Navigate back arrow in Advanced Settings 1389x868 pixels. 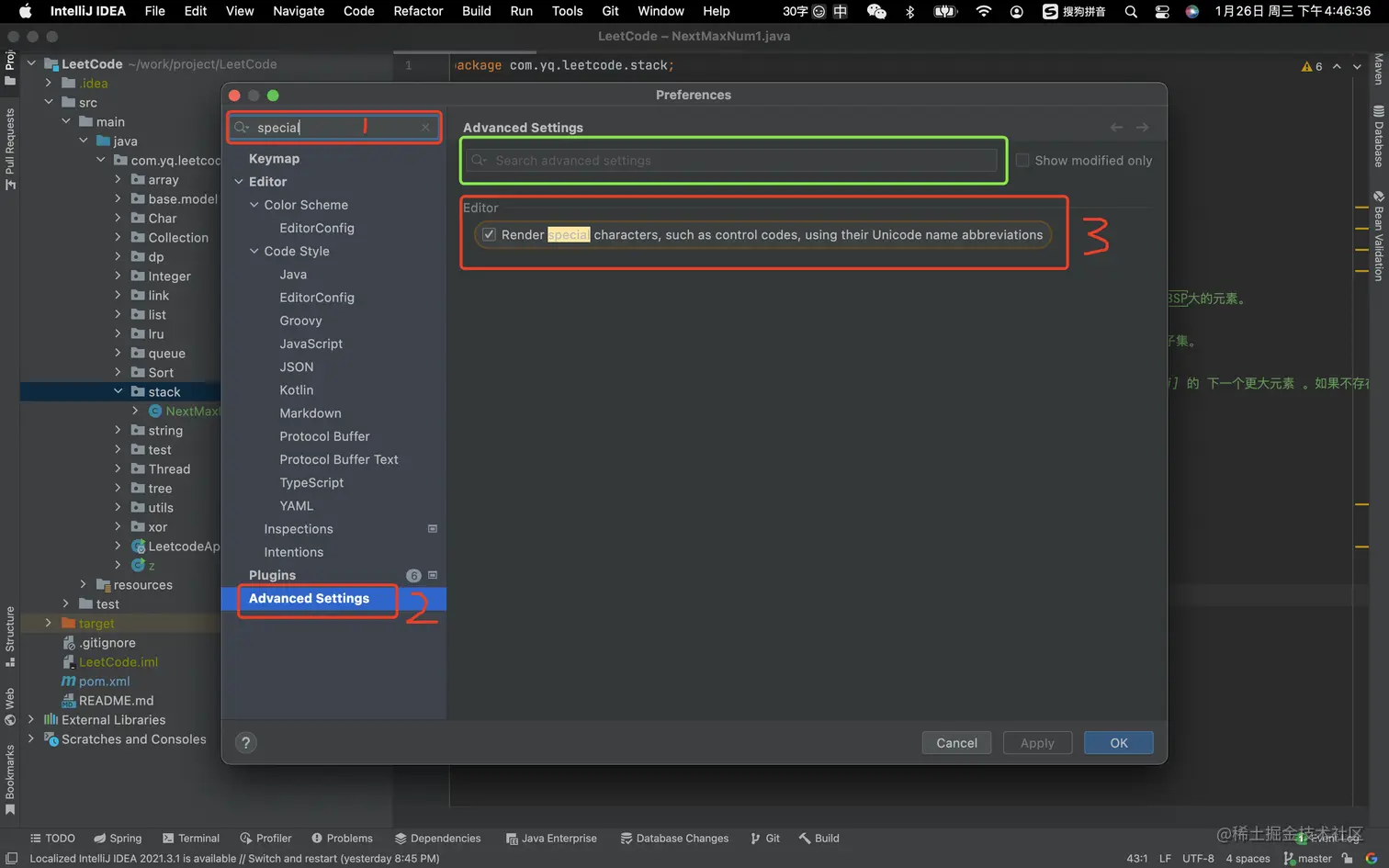pyautogui.click(x=1116, y=128)
